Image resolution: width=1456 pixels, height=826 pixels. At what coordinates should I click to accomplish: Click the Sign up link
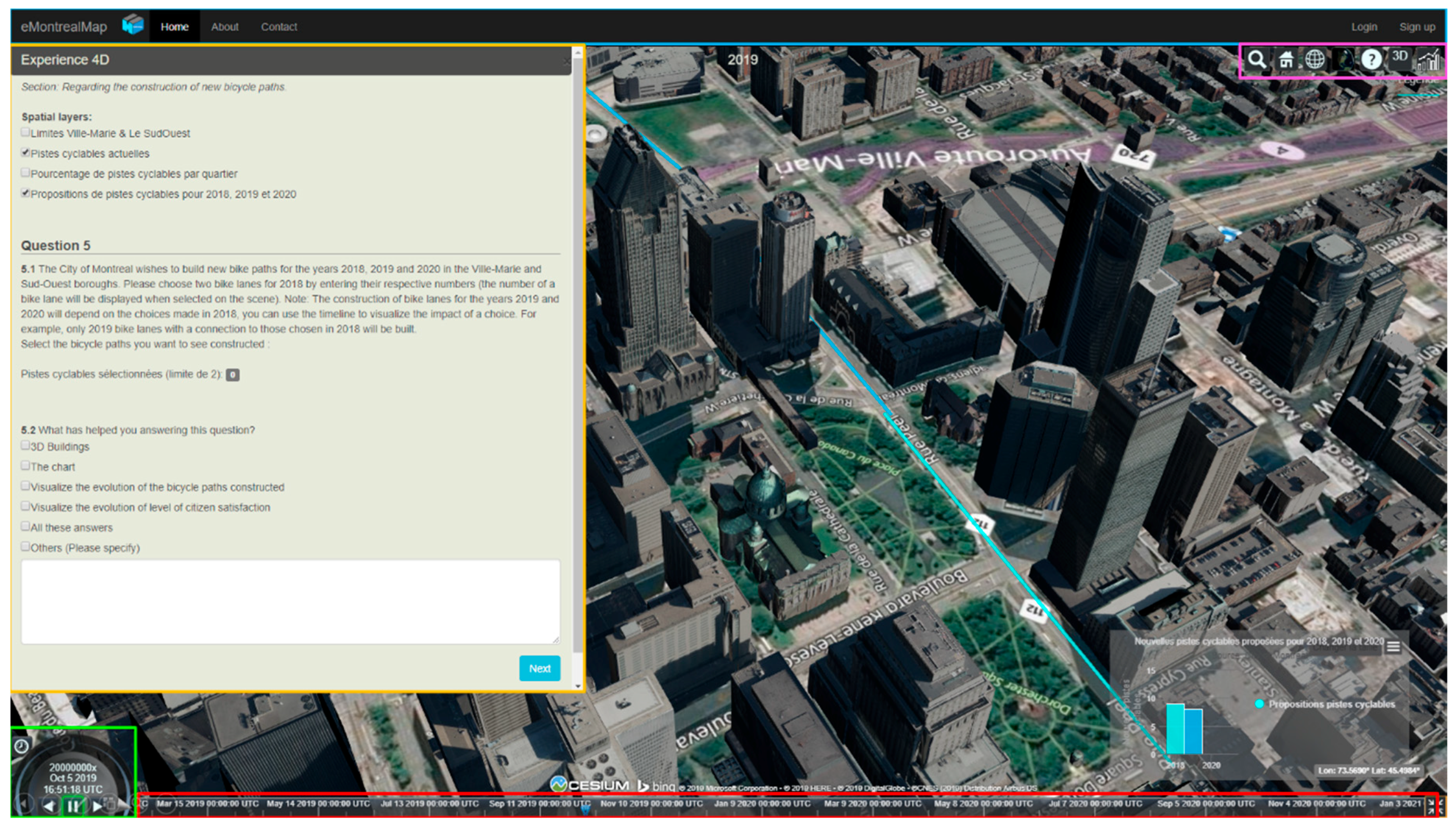(1416, 27)
